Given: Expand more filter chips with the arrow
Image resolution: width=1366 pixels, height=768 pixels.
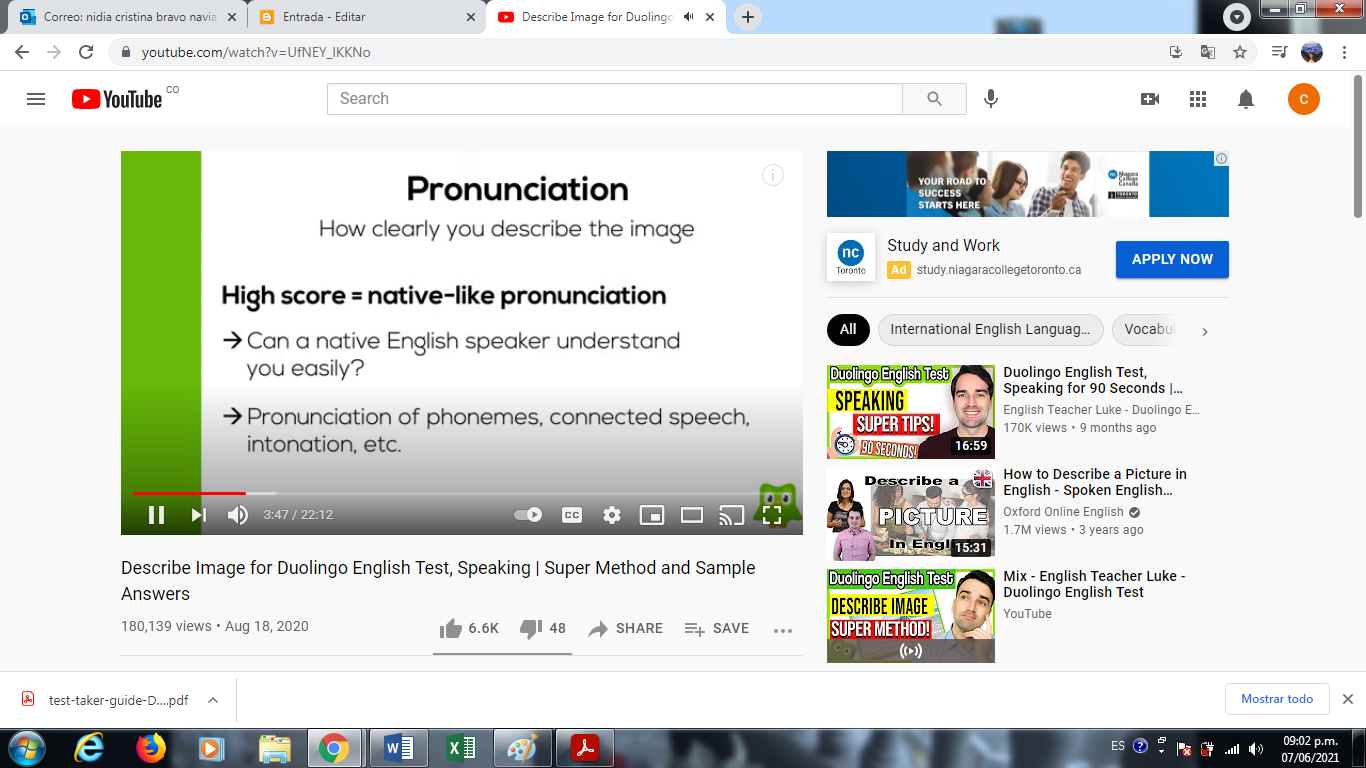Looking at the screenshot, I should [1205, 331].
